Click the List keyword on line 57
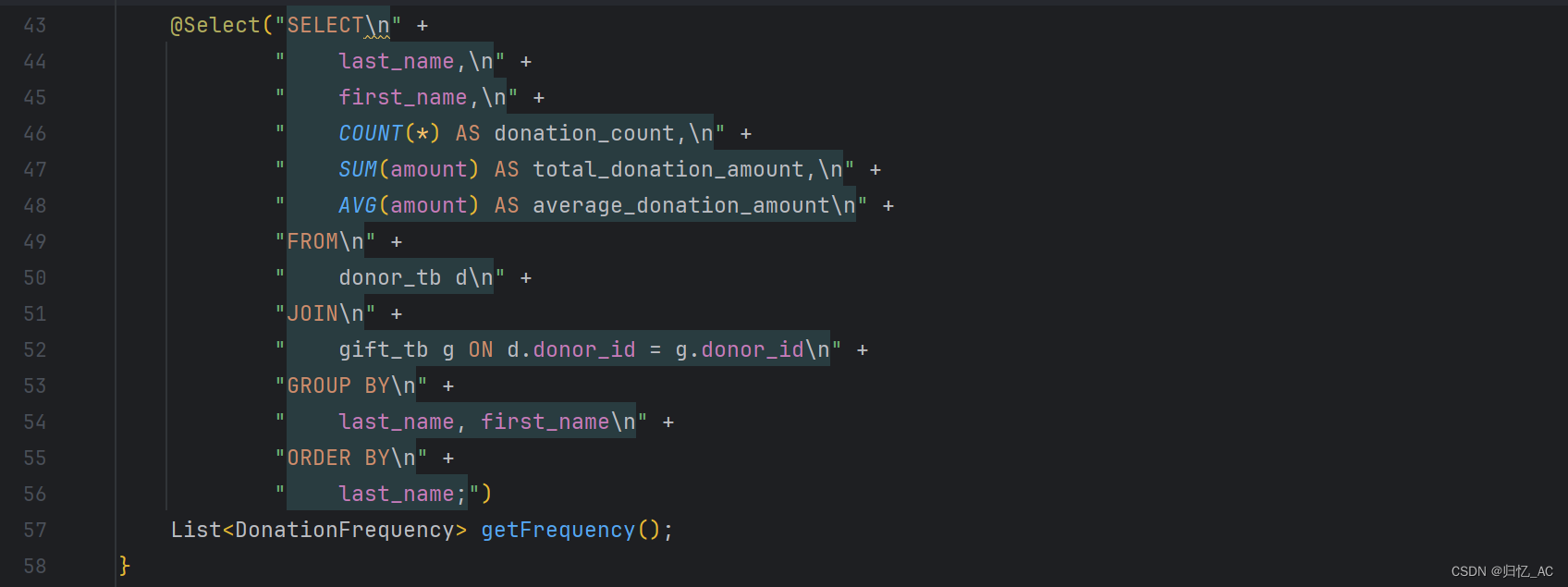Image resolution: width=1568 pixels, height=587 pixels. [196, 531]
